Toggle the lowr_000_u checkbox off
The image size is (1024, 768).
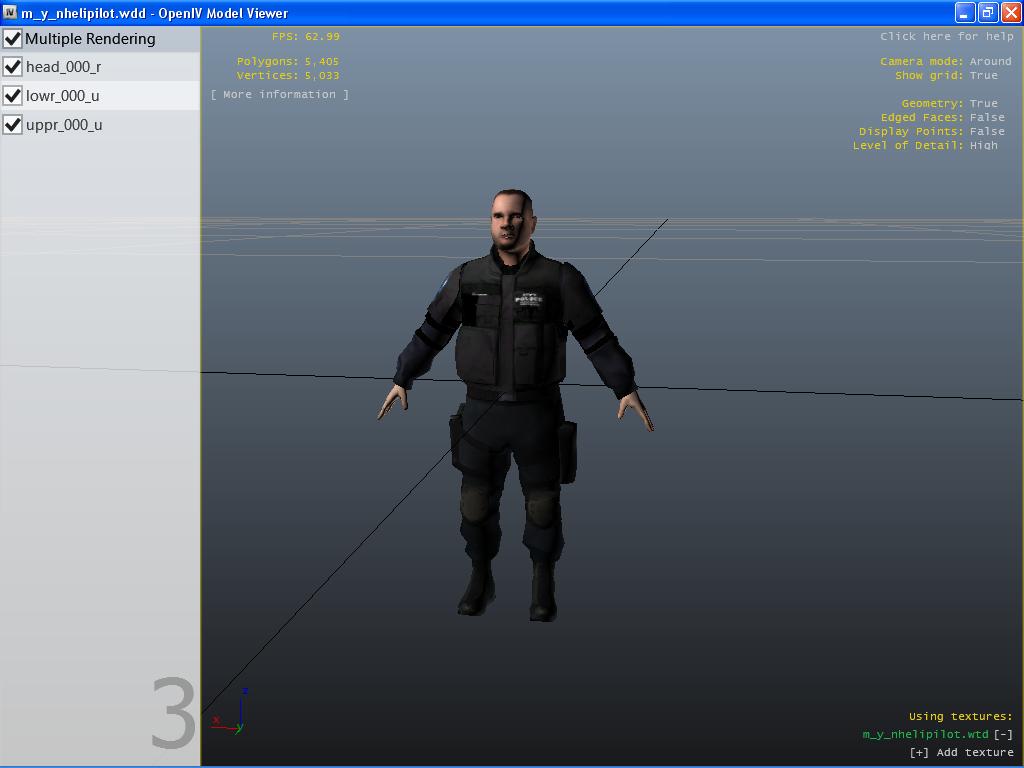(x=13, y=96)
